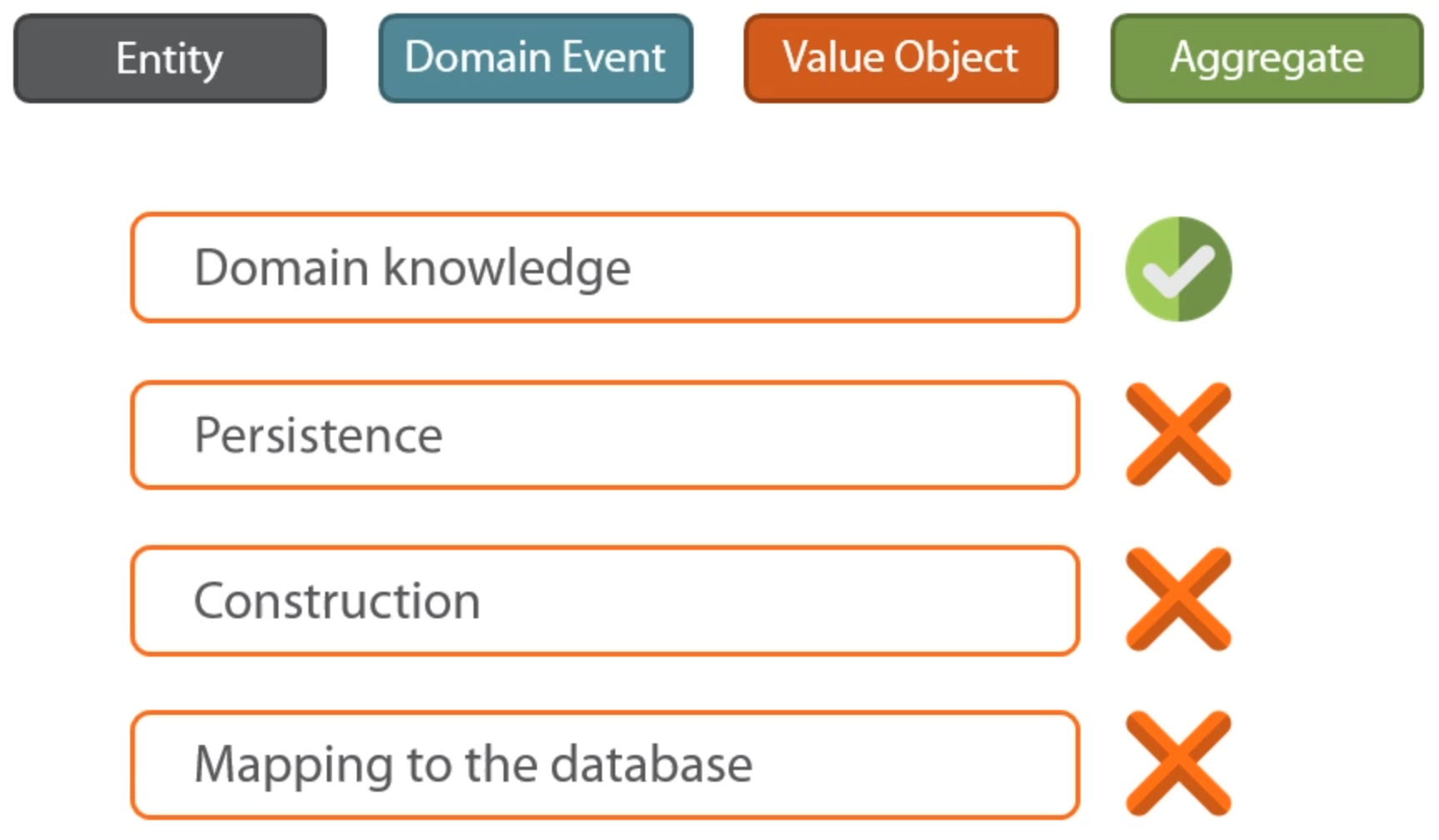Screen dimensions: 1439x840
Task: Select the teal Domain Event button
Action: pyautogui.click(x=535, y=58)
